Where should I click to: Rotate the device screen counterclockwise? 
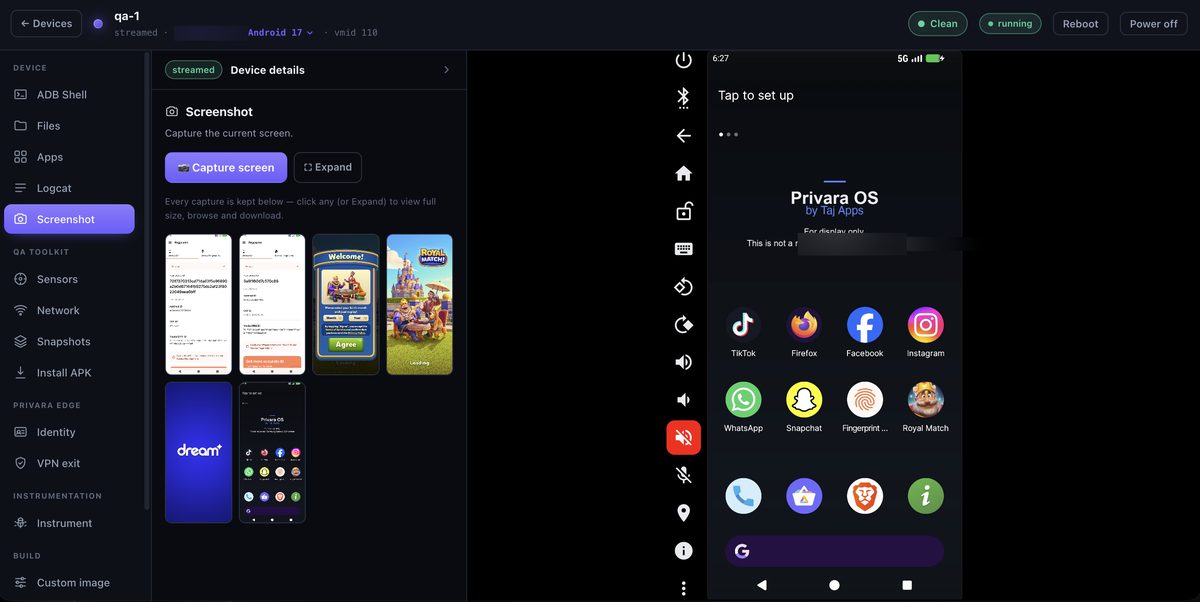tap(684, 287)
